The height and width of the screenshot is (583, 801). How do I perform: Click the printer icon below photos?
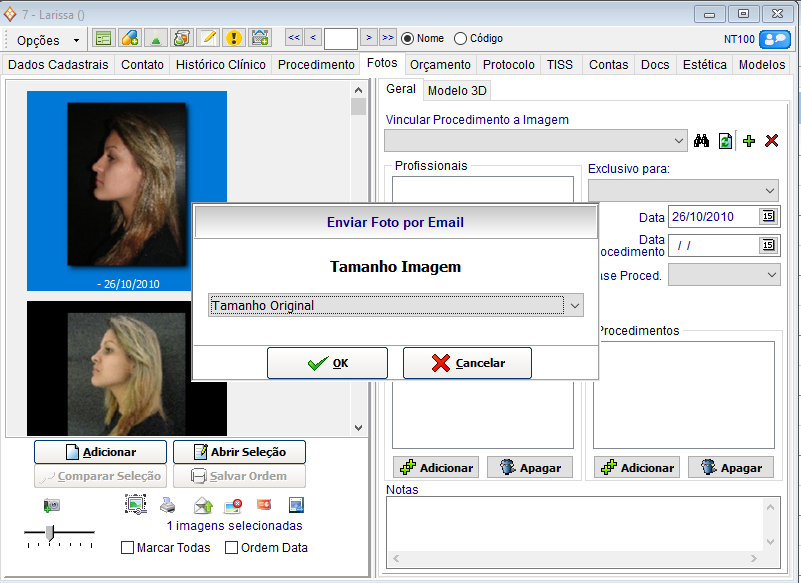(x=169, y=505)
